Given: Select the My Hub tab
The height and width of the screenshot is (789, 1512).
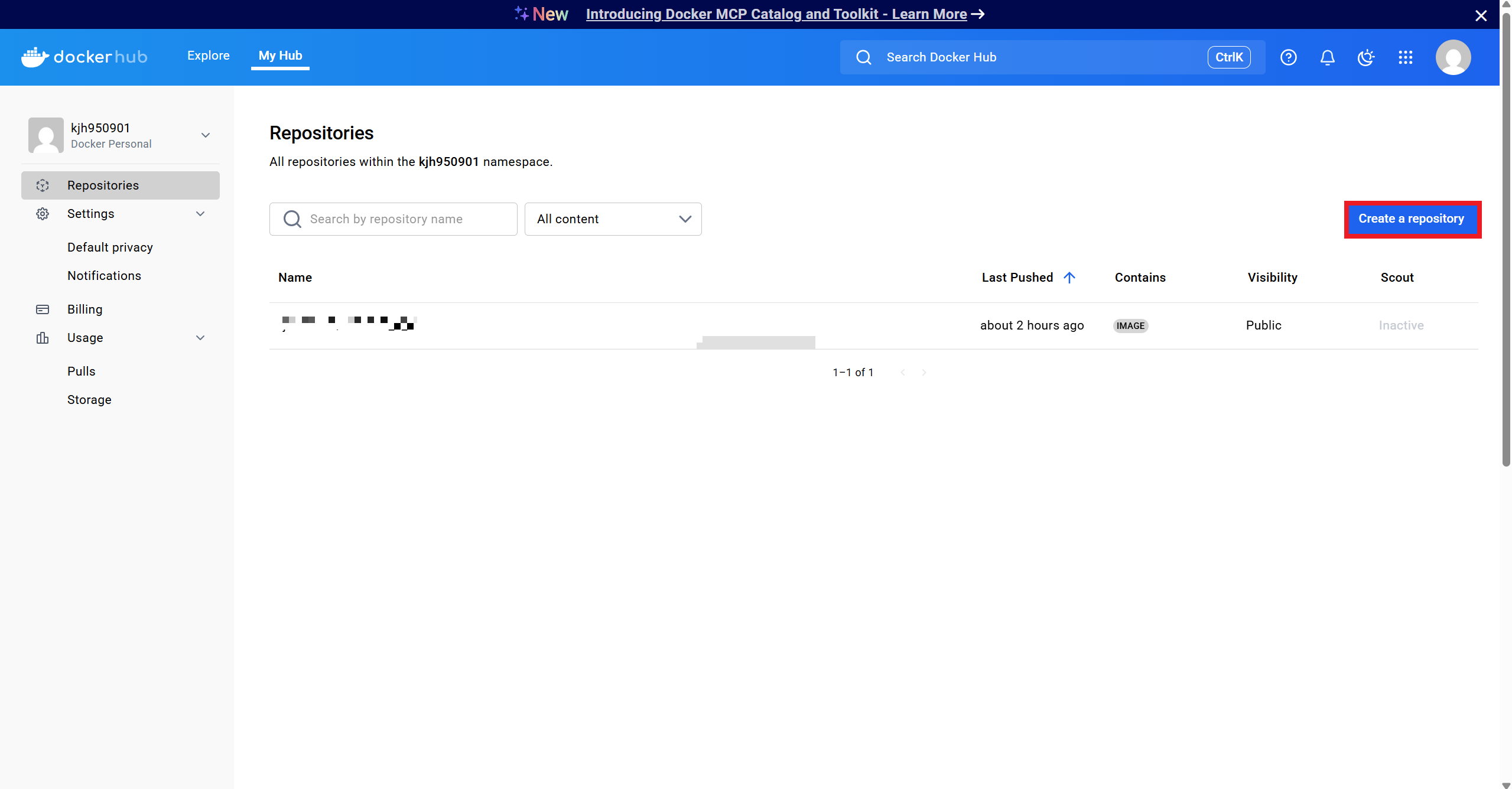Looking at the screenshot, I should coord(280,56).
